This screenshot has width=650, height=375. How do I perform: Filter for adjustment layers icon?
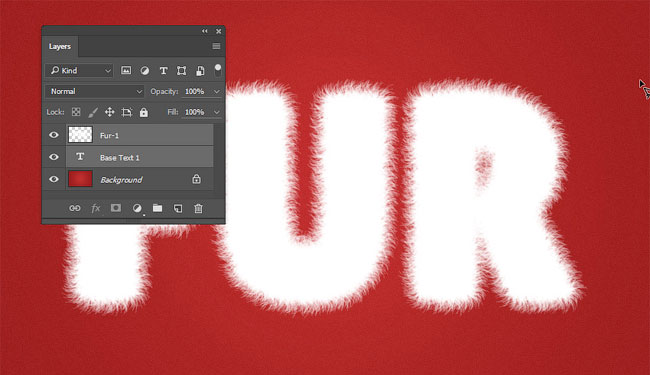point(145,70)
